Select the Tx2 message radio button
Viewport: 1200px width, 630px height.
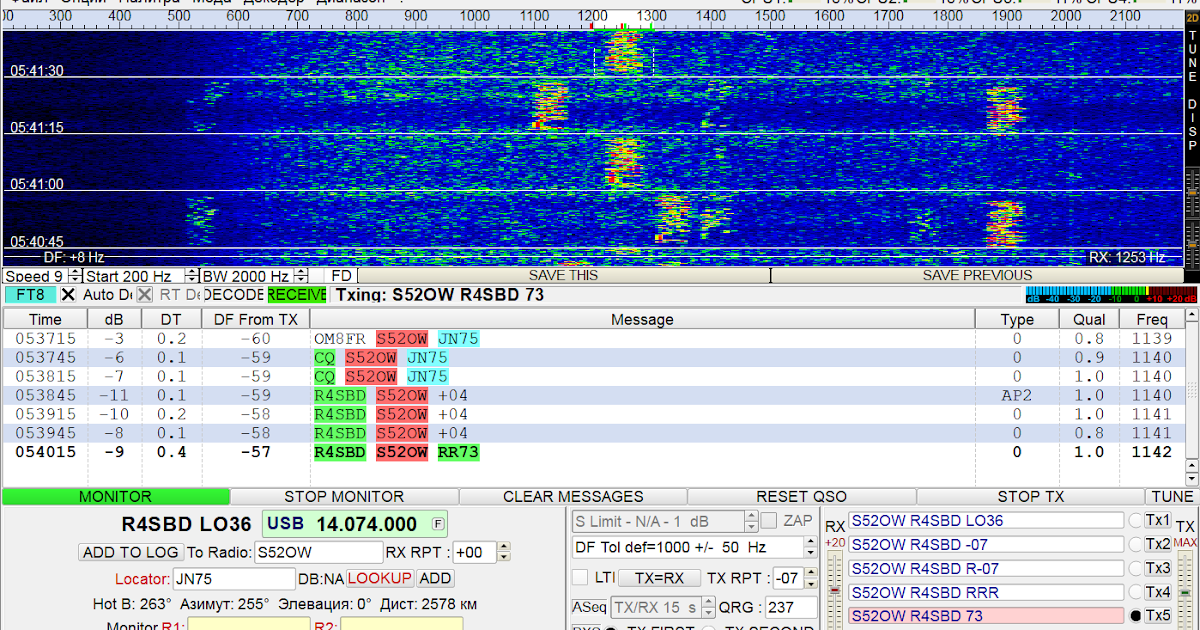coord(1135,544)
